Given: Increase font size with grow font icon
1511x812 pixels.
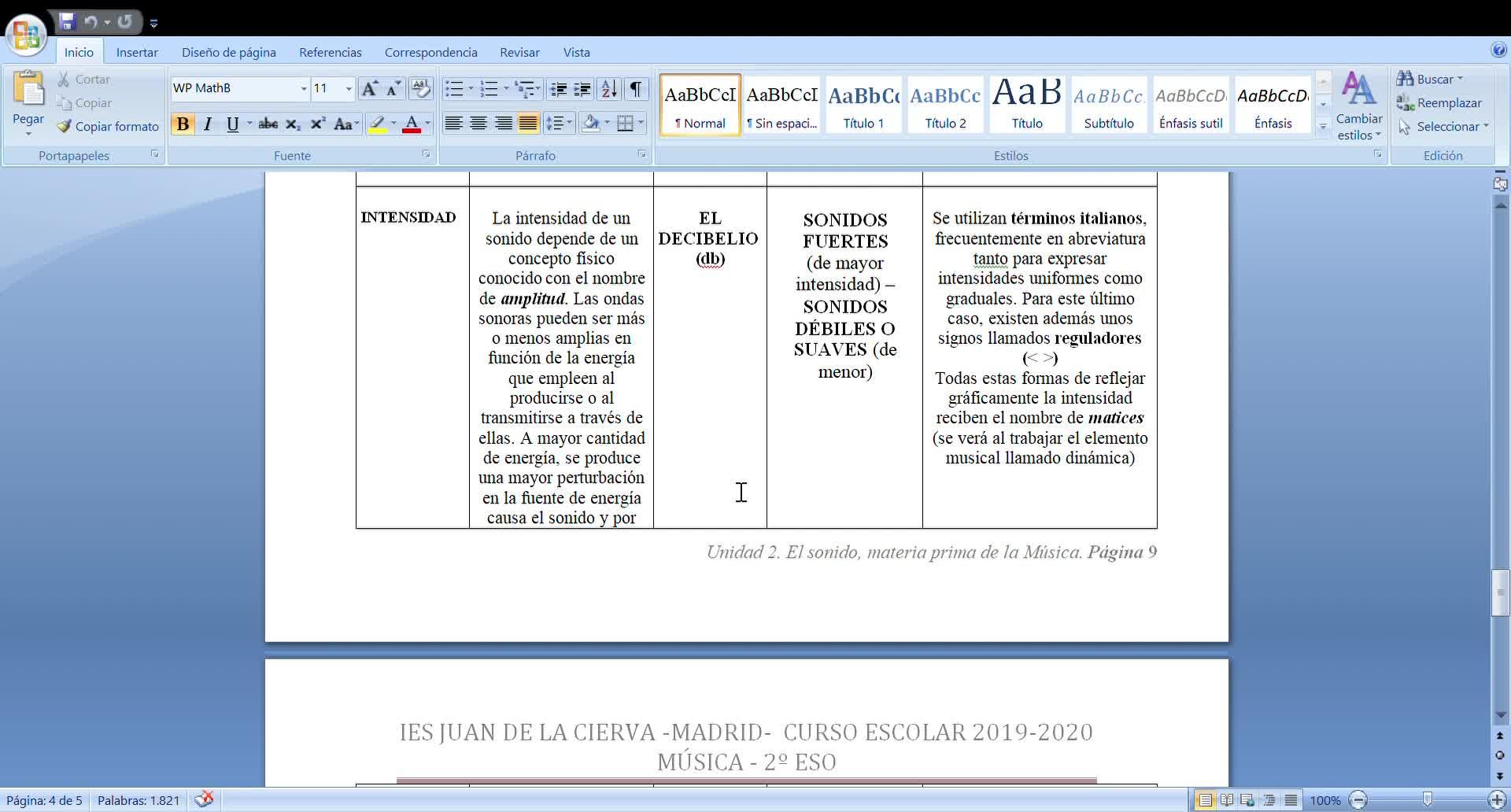Looking at the screenshot, I should click(368, 88).
